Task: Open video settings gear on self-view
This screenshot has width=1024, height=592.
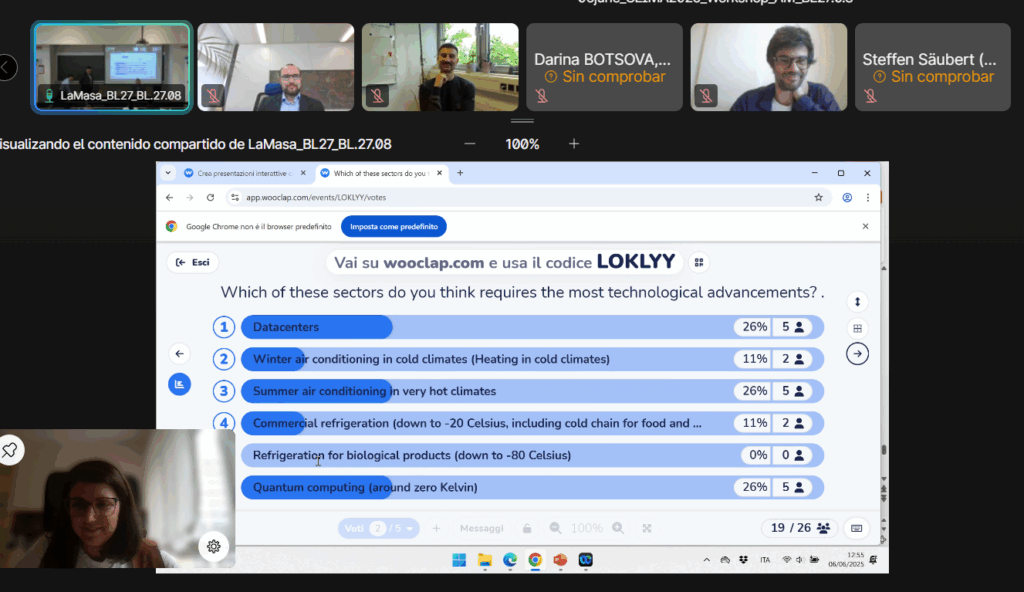Action: (214, 546)
